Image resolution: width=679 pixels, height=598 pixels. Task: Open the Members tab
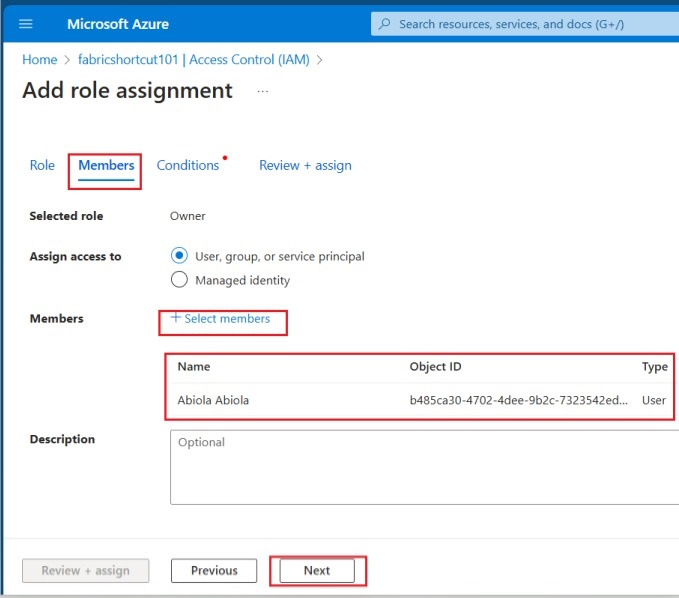106,165
